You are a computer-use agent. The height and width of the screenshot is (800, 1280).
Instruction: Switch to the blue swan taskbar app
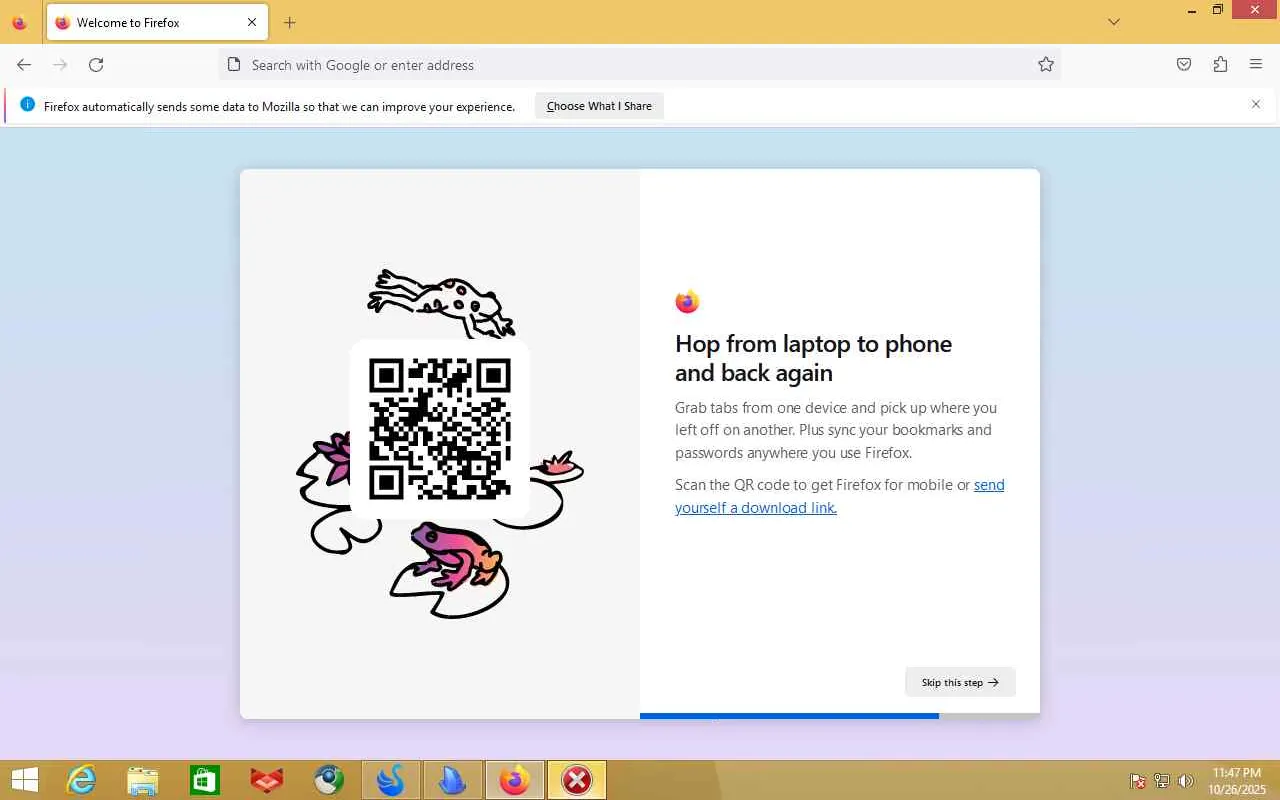(391, 780)
